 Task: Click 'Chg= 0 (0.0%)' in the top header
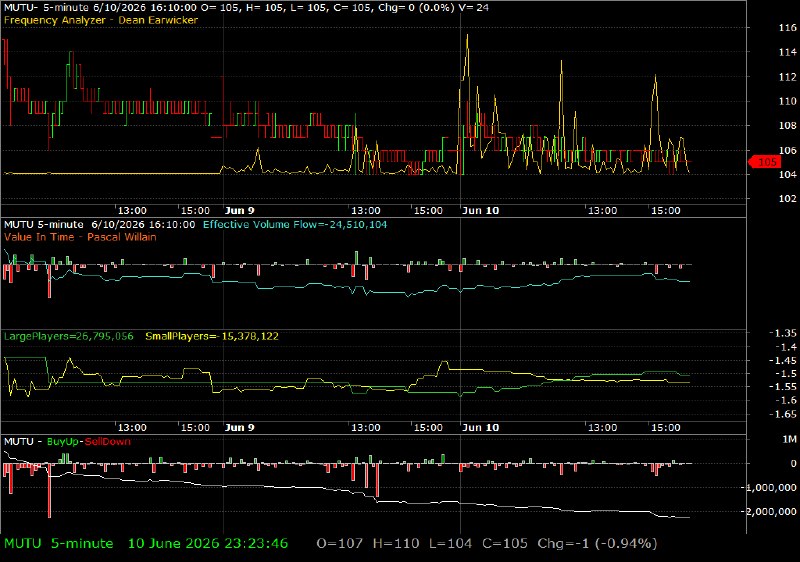click(x=414, y=8)
